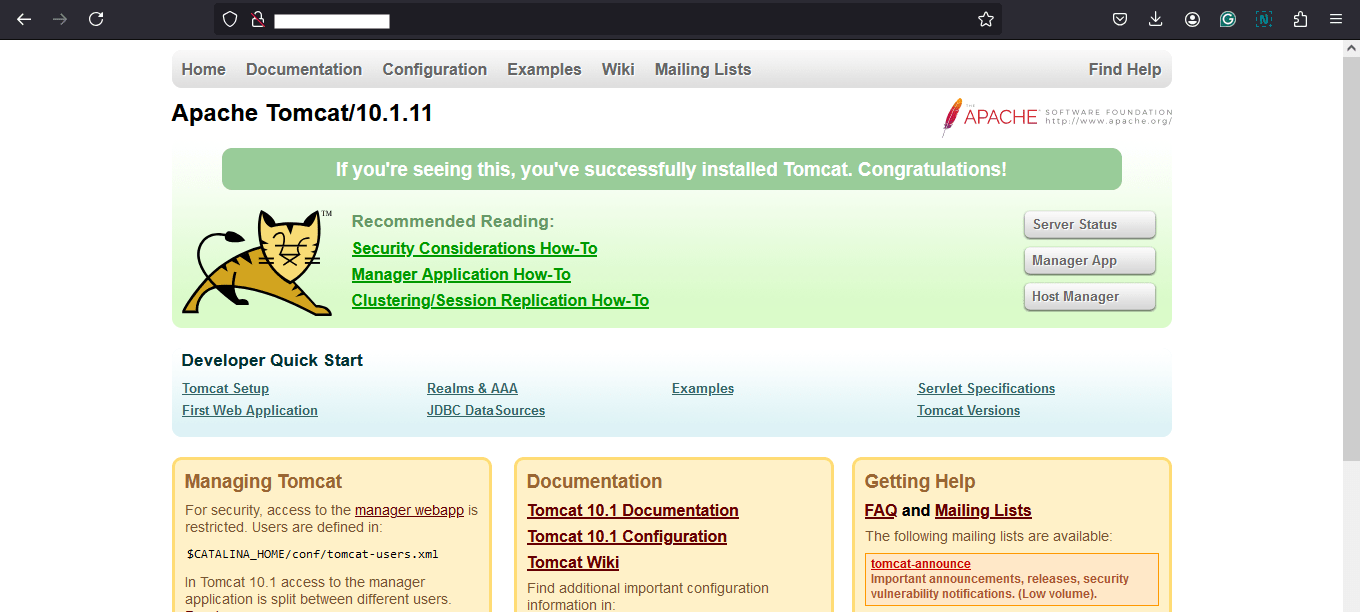Open the Tomcat Wiki link
The width and height of the screenshot is (1360, 612).
point(573,562)
